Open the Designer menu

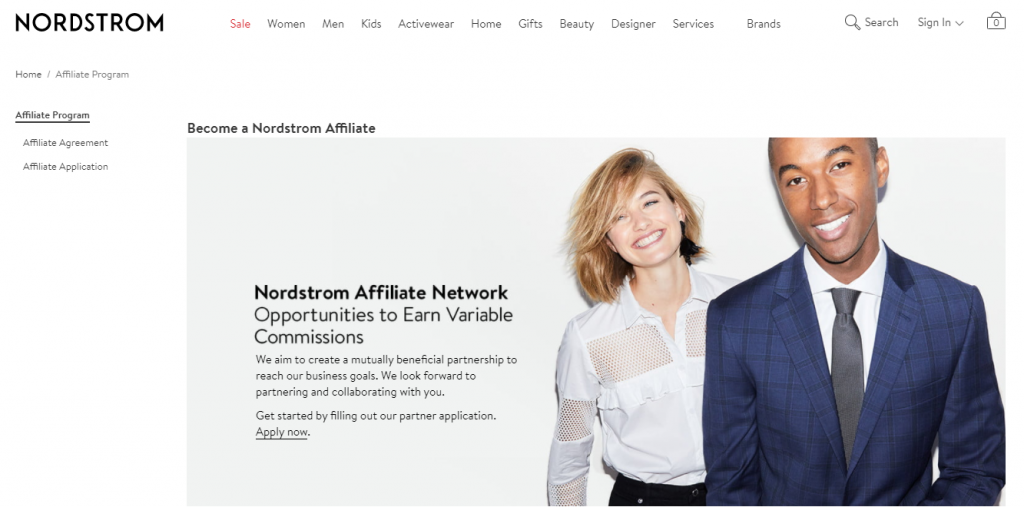pos(633,24)
